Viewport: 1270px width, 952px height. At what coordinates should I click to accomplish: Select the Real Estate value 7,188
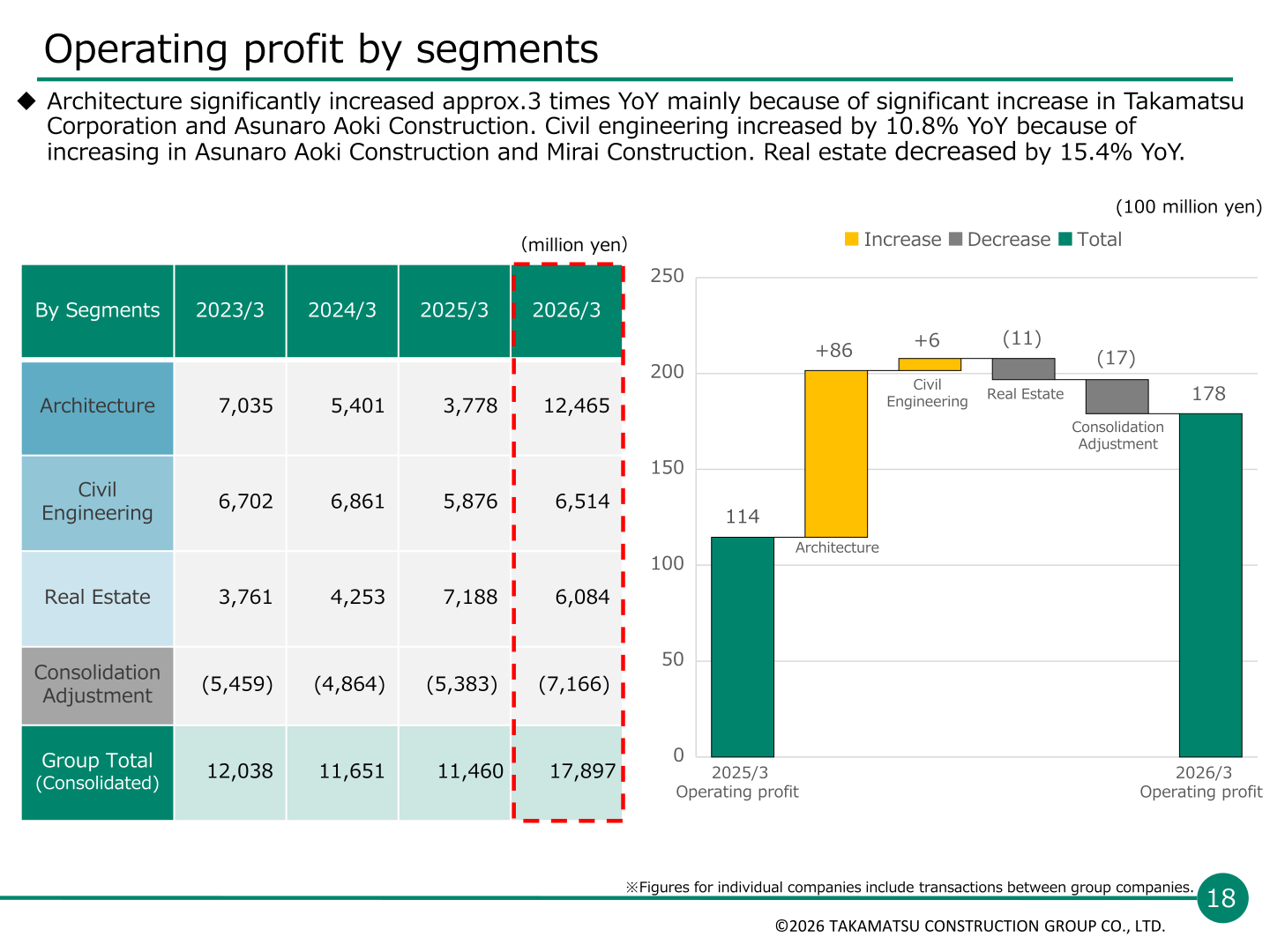click(454, 598)
